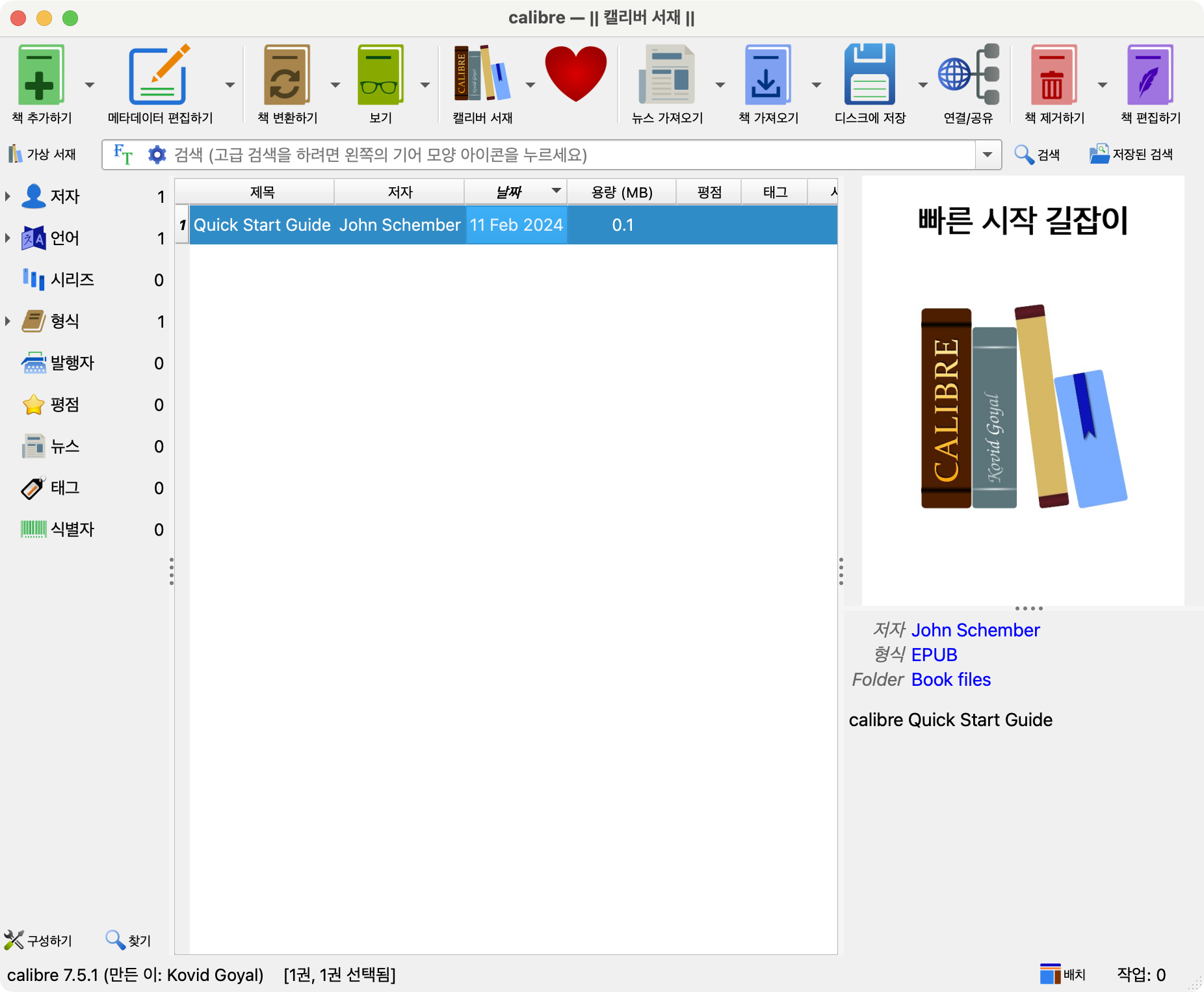Click the Find (찾기) button in tag browser

128,940
